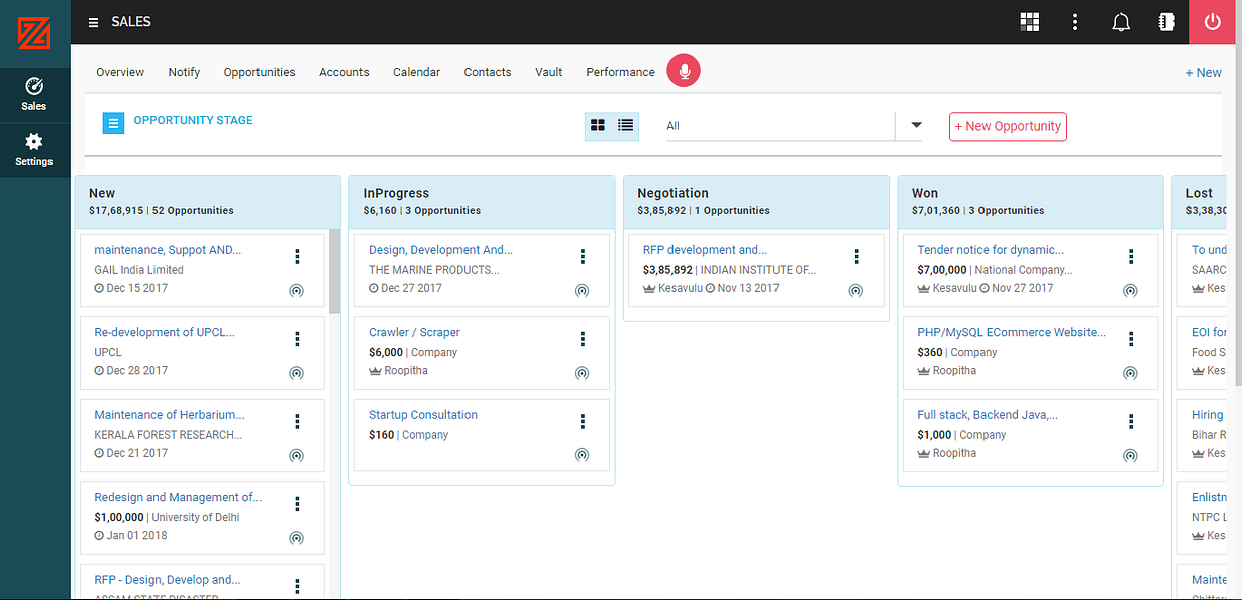Image resolution: width=1242 pixels, height=600 pixels.
Task: Open the Overview tab
Action: pos(120,72)
